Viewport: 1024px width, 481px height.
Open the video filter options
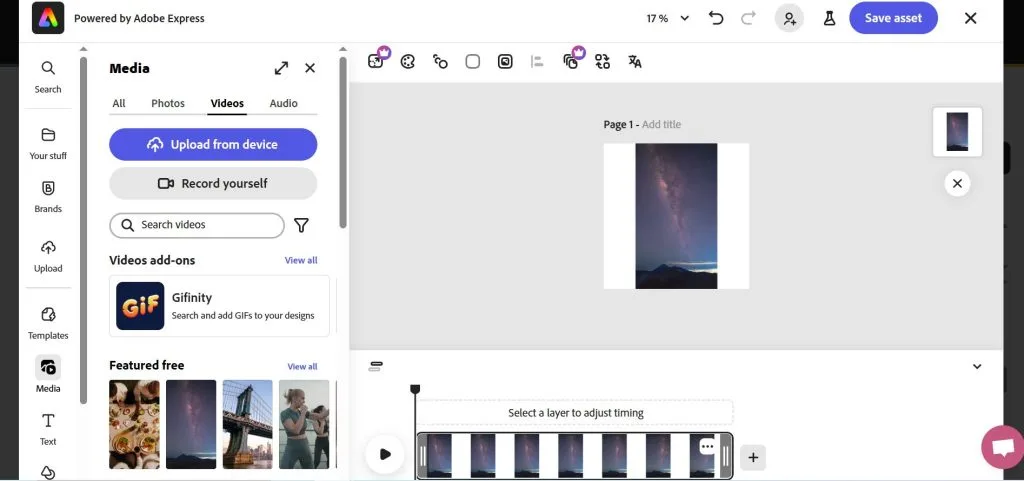pyautogui.click(x=301, y=225)
